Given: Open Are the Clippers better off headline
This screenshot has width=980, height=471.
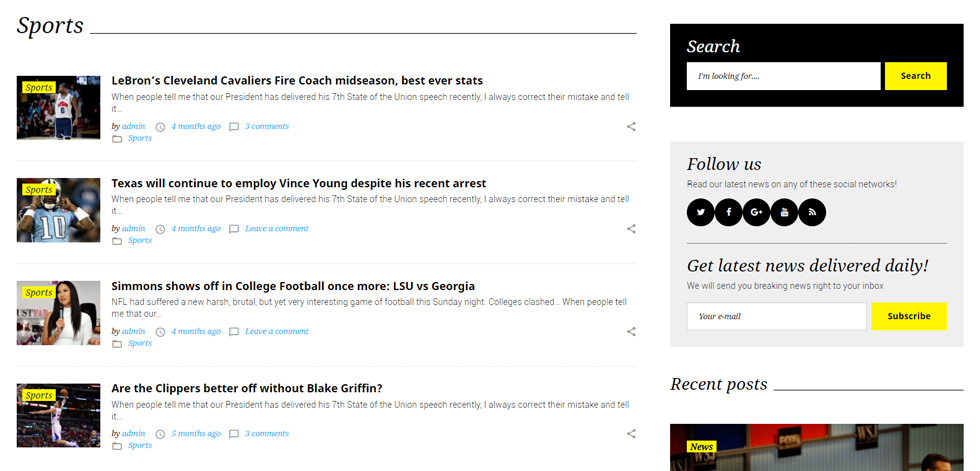Looking at the screenshot, I should pos(247,389).
